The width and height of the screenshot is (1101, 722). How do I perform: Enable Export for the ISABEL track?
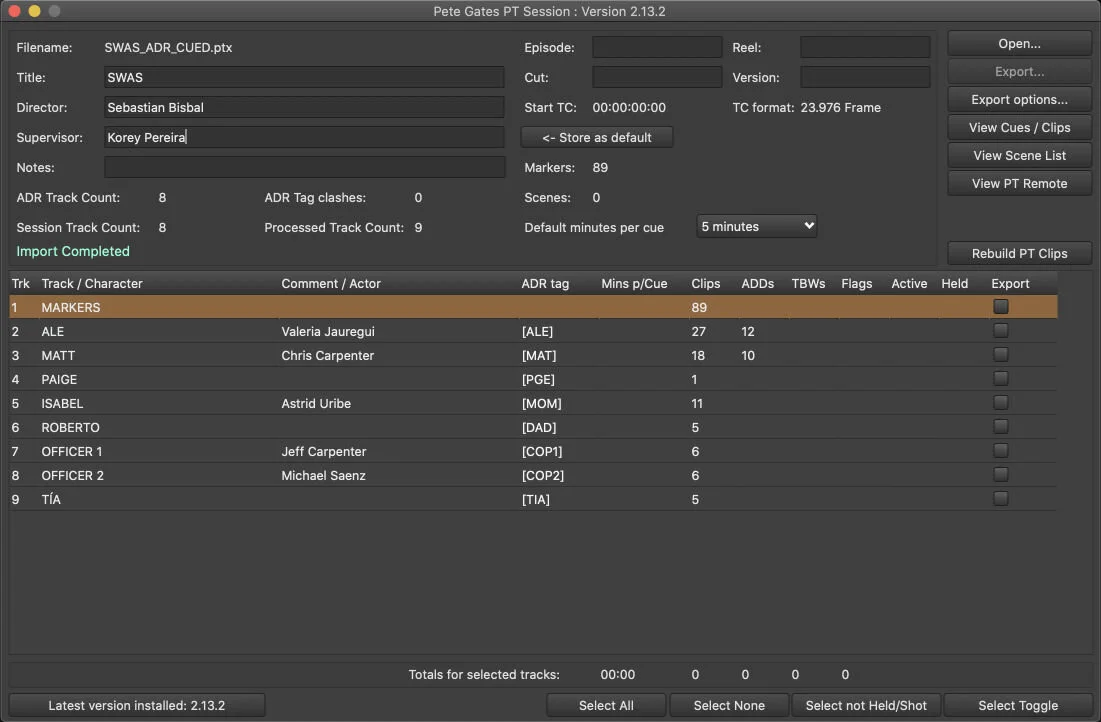[x=1001, y=402]
